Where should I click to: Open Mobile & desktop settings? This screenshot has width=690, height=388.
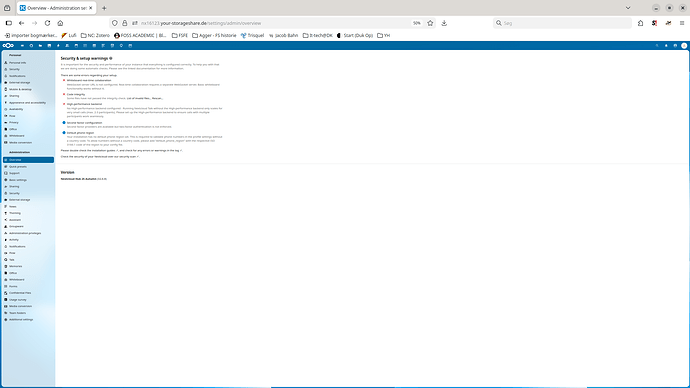(x=28, y=89)
